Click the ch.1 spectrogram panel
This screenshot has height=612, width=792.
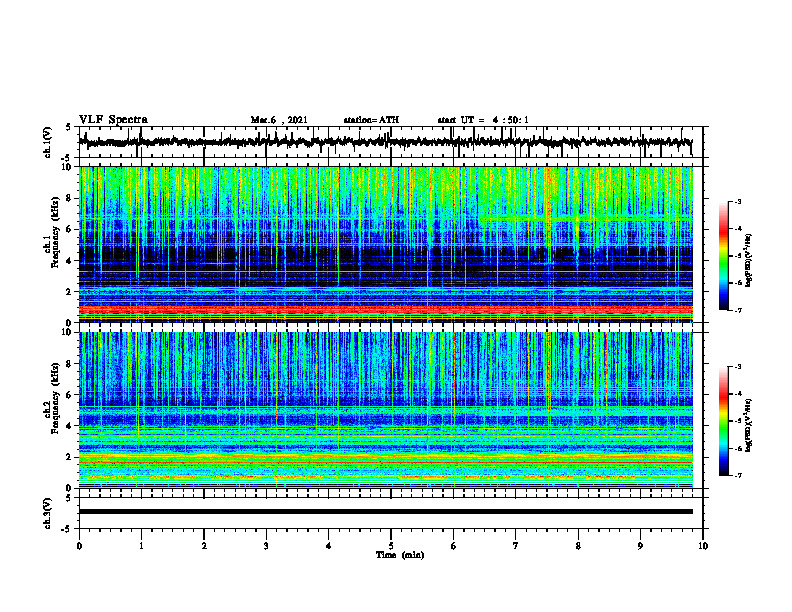tap(386, 244)
